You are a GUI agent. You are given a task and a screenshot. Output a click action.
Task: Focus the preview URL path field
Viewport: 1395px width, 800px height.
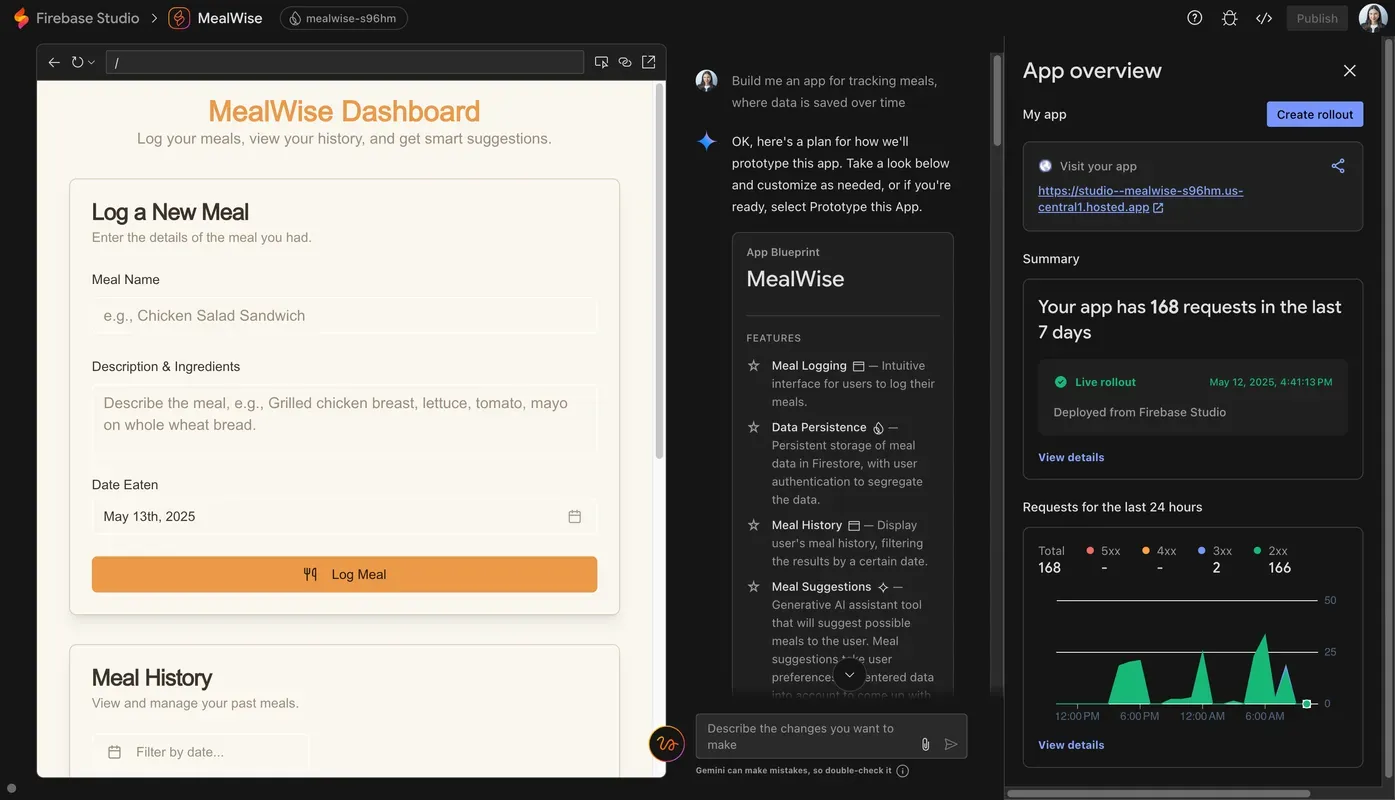(345, 62)
